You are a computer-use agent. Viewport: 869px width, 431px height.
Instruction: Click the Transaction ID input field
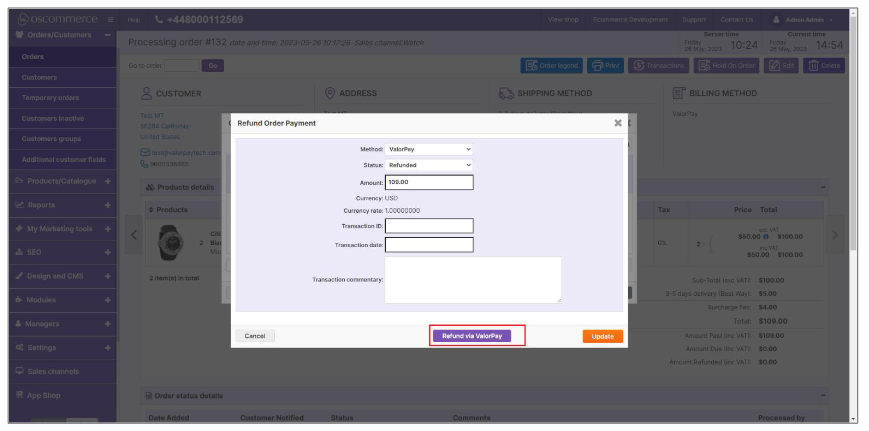coord(429,225)
